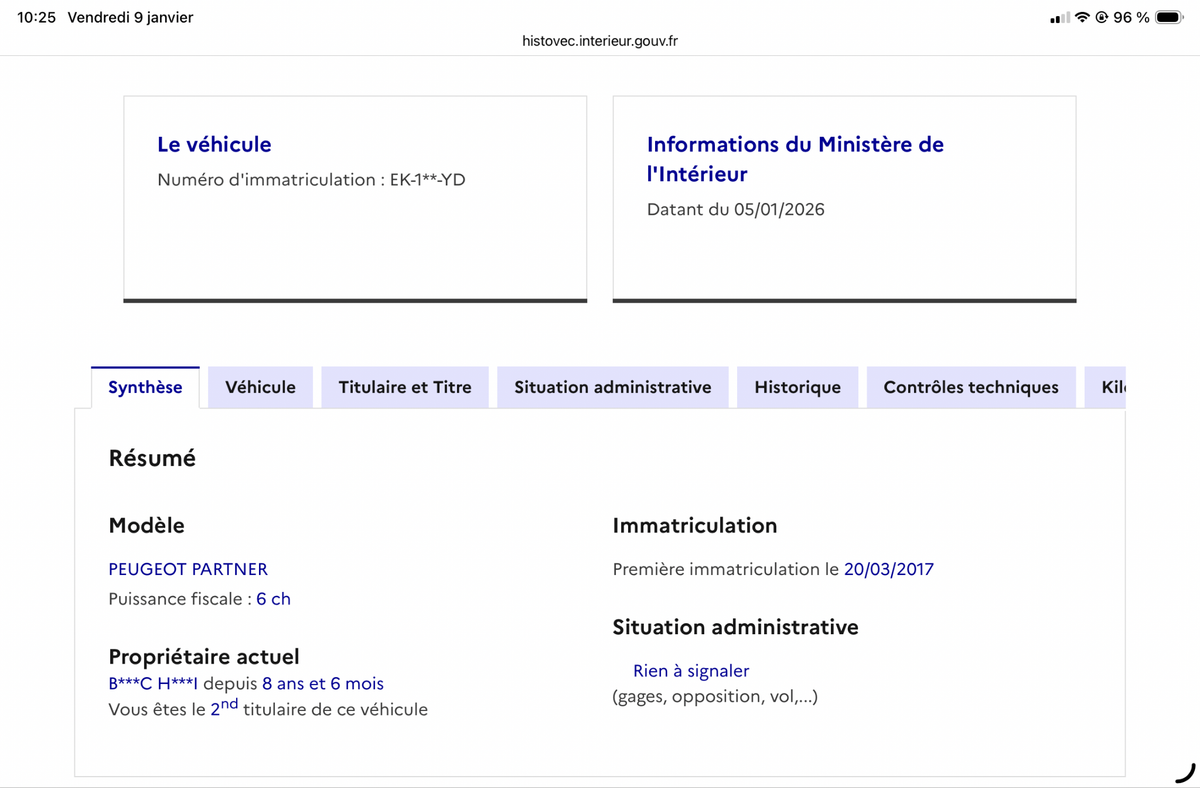
Task: Click the Rien à signaler status
Action: point(691,671)
